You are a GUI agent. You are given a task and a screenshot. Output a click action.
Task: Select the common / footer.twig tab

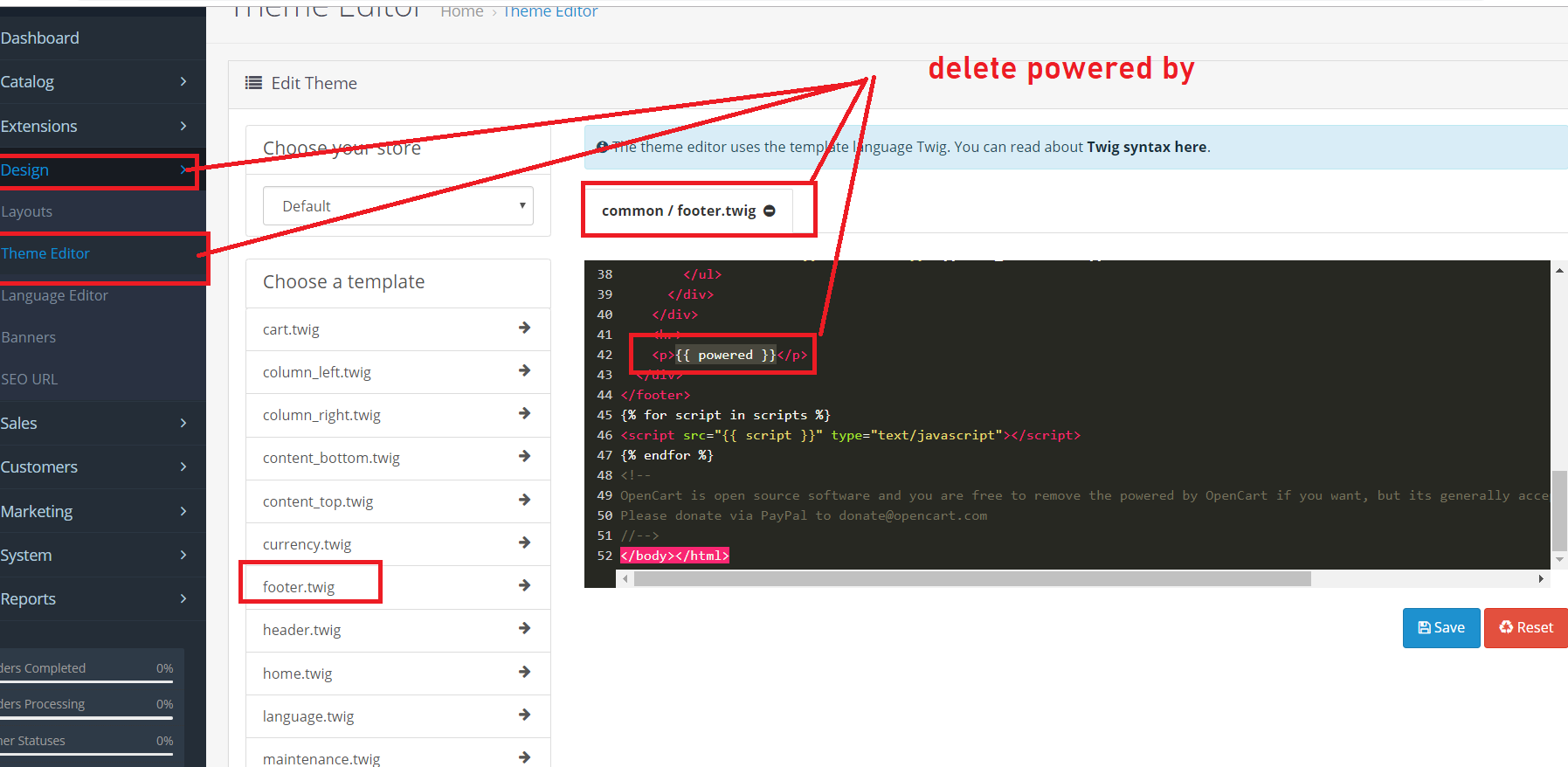(x=678, y=211)
